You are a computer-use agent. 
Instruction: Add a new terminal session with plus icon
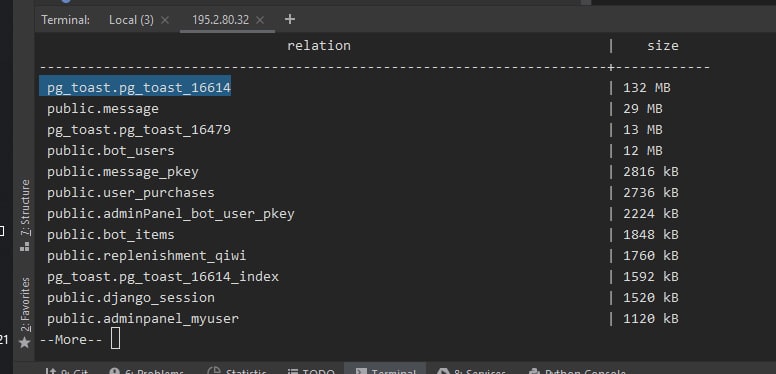pyautogui.click(x=290, y=19)
